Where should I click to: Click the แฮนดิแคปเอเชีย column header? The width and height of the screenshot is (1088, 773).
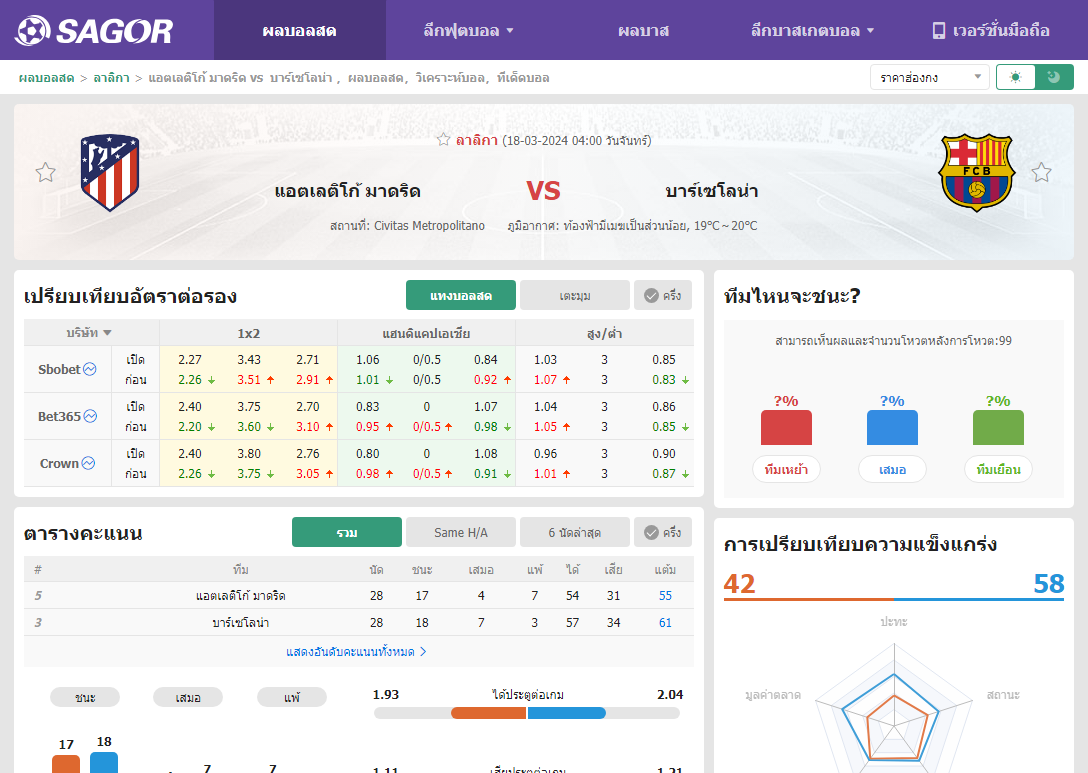[x=426, y=333]
